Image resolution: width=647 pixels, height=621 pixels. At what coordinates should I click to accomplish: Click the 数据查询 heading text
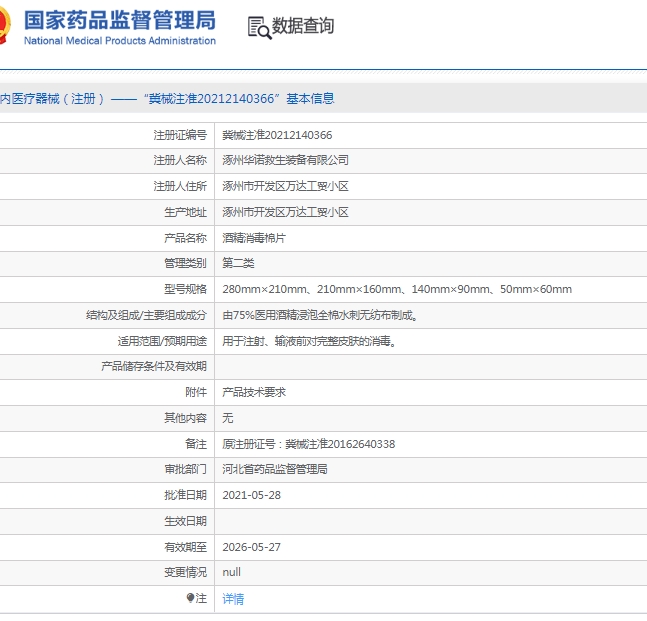tap(303, 26)
